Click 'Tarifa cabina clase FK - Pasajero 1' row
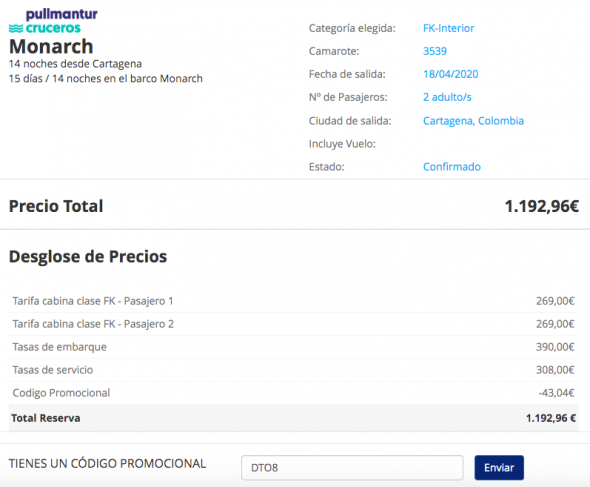Image resolution: width=590 pixels, height=487 pixels. 294,301
